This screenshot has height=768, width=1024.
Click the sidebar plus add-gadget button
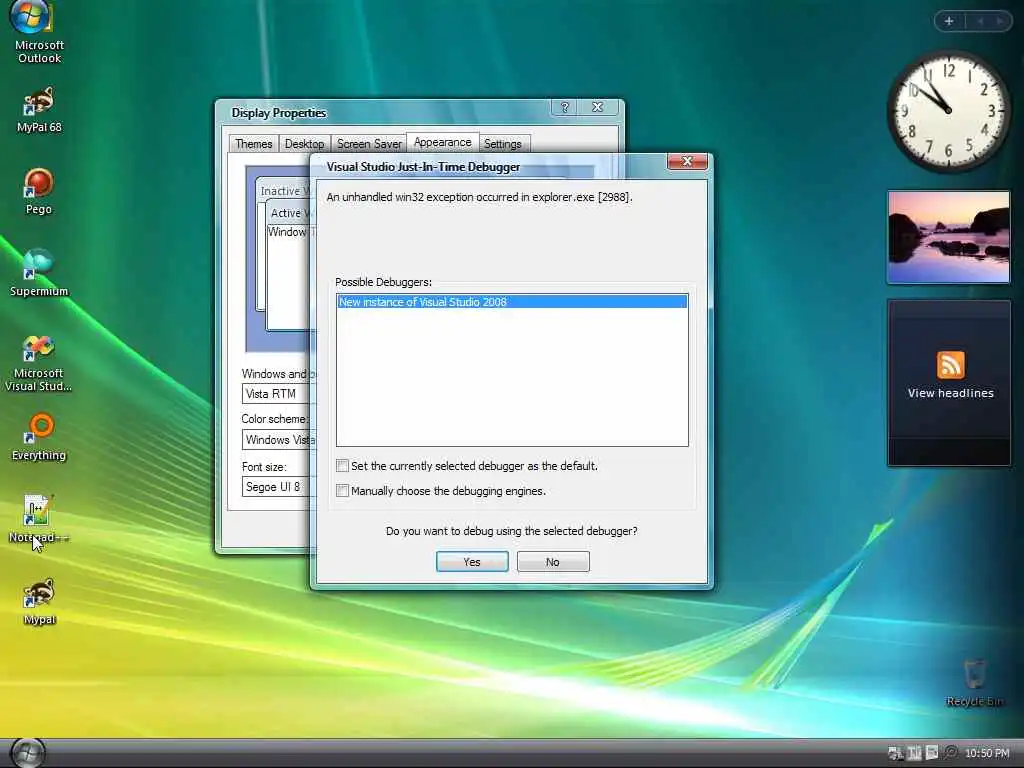click(949, 21)
